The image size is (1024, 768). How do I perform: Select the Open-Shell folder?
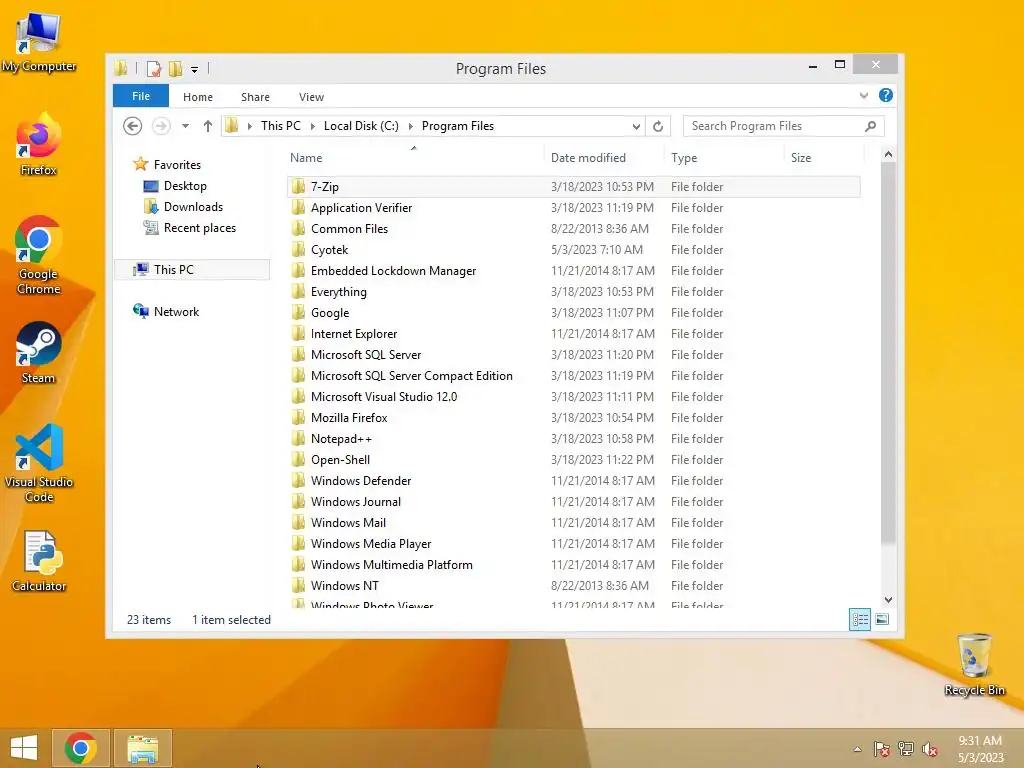pos(573,460)
